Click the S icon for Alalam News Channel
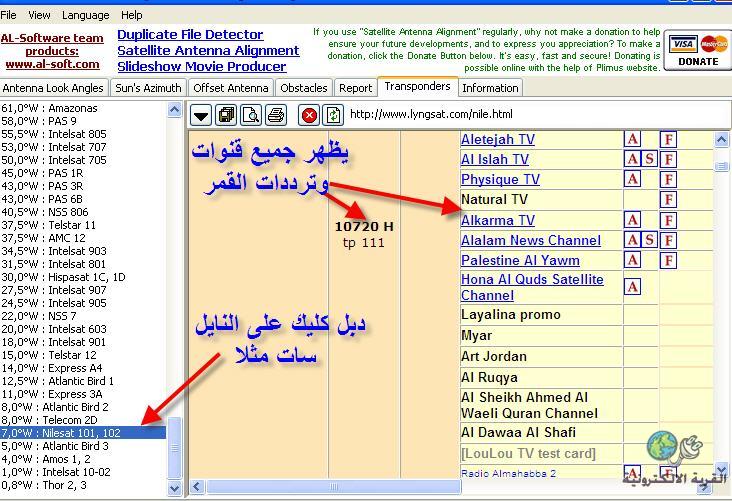This screenshot has height=501, width=732. pos(649,240)
